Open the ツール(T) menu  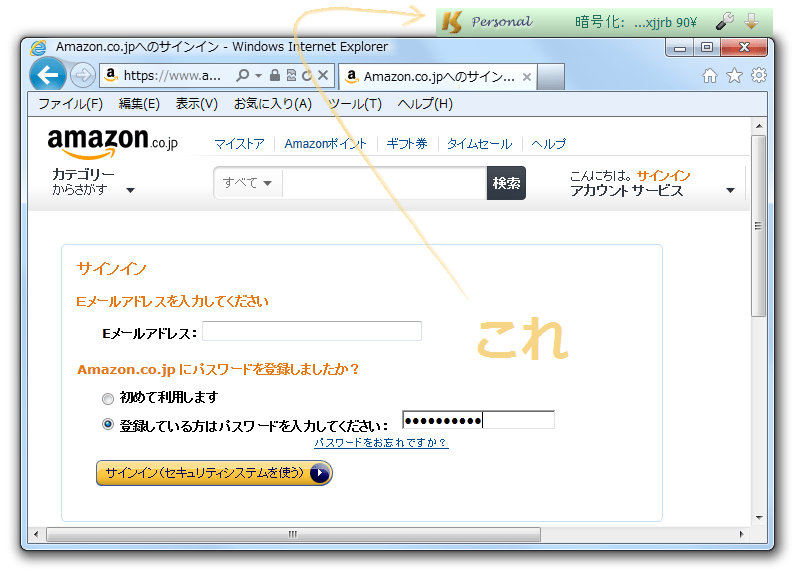[355, 104]
